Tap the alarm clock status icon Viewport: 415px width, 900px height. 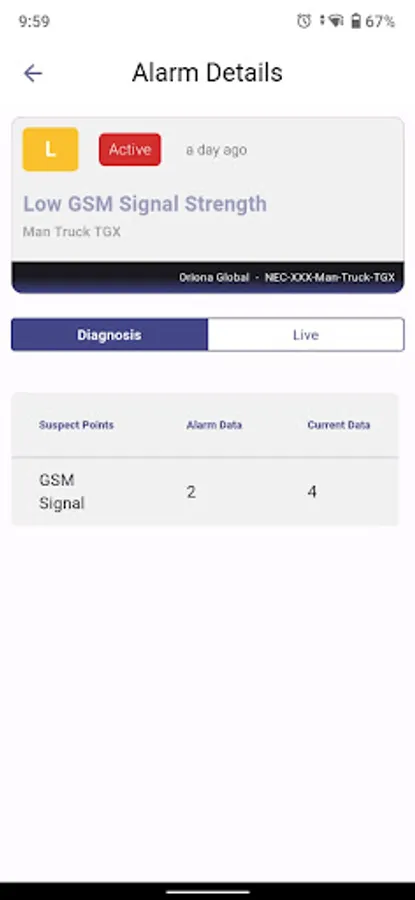pos(304,21)
